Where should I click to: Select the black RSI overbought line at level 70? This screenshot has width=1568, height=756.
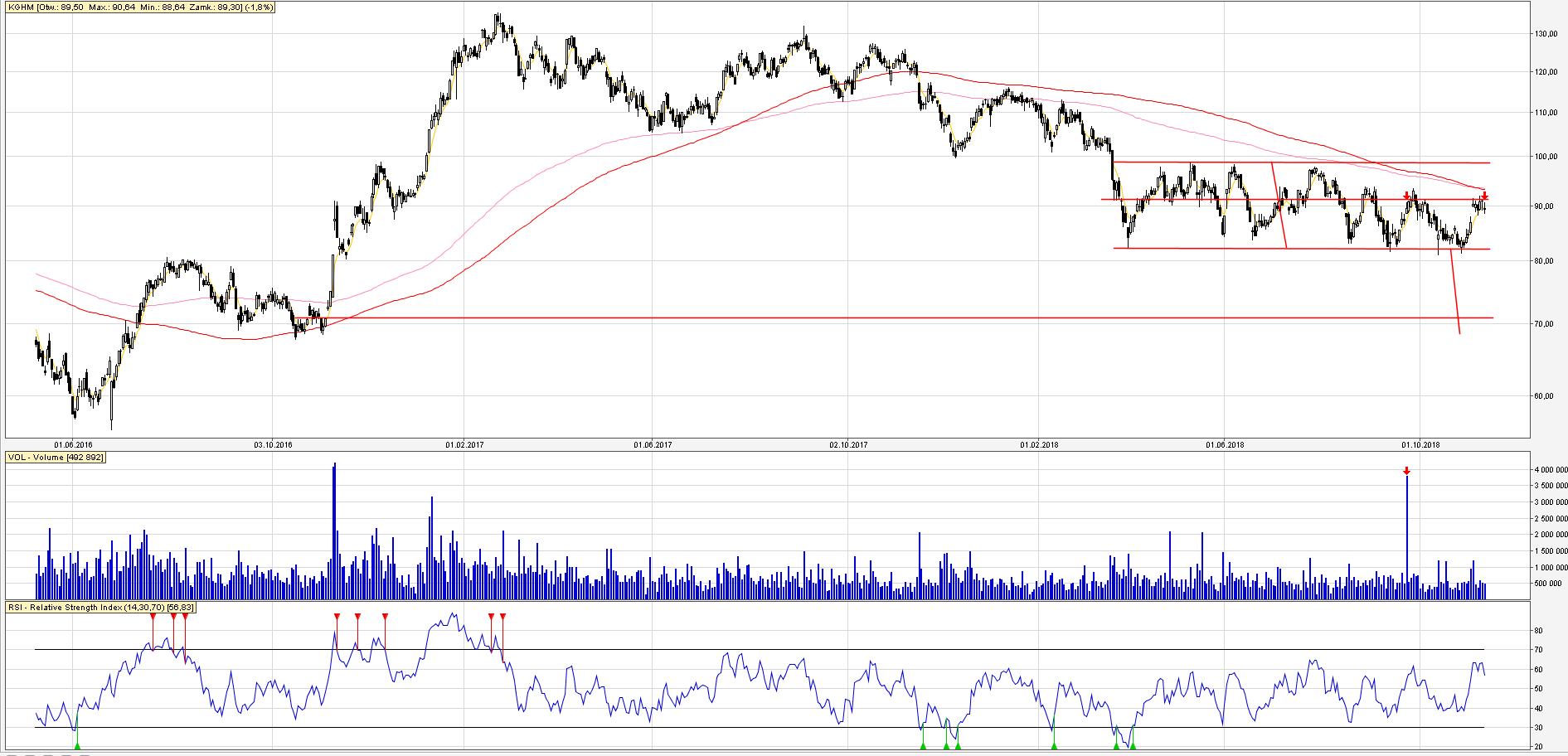click(x=760, y=649)
